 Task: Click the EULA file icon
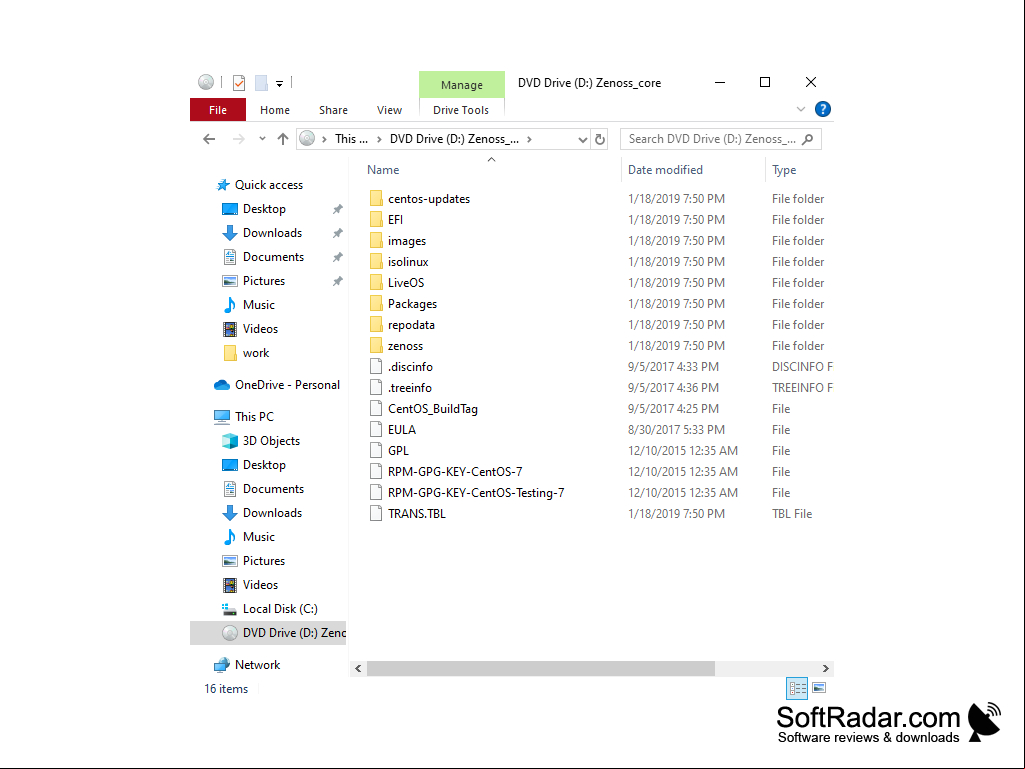point(376,429)
